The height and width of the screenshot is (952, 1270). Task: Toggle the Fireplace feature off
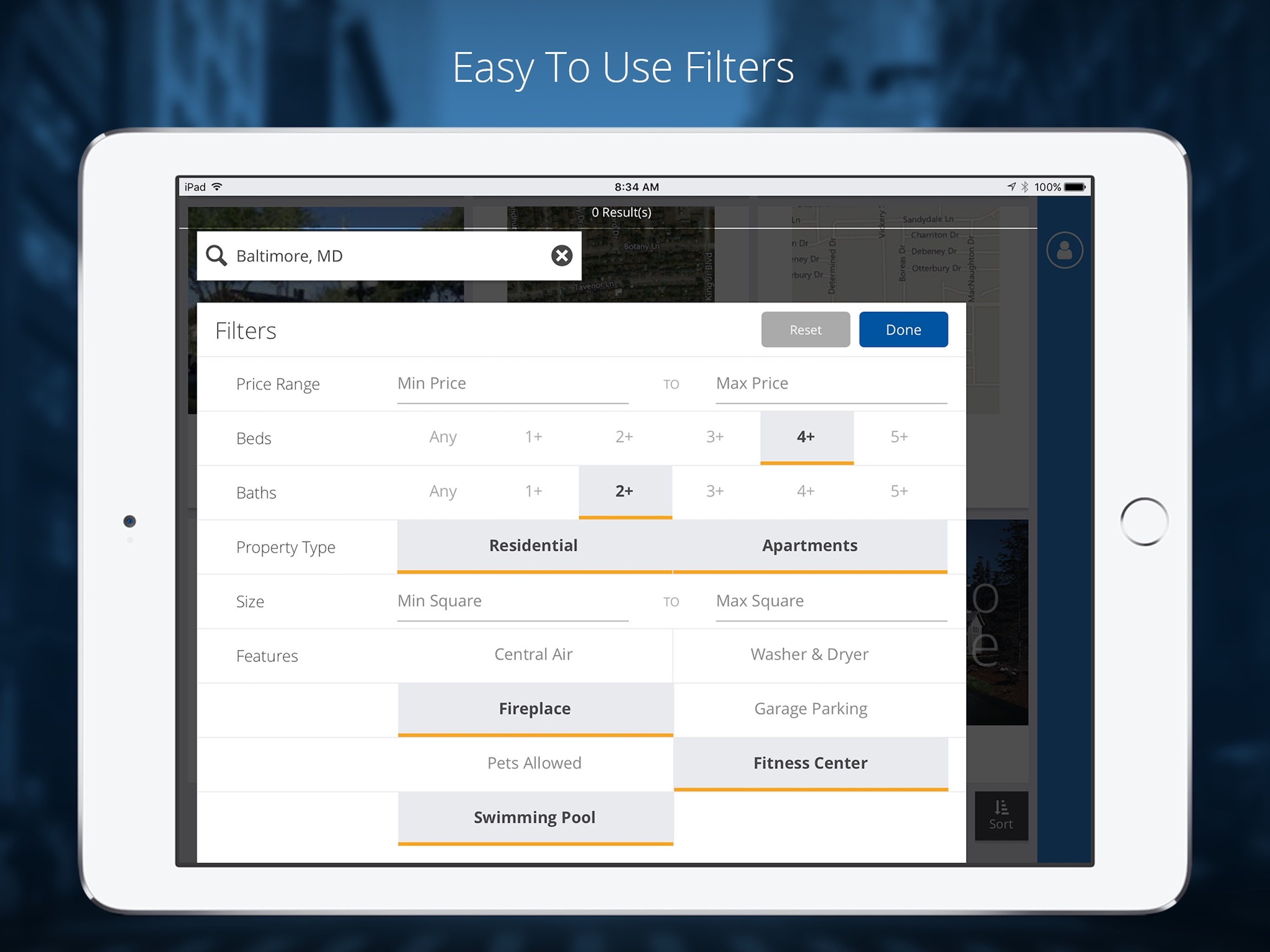(535, 708)
